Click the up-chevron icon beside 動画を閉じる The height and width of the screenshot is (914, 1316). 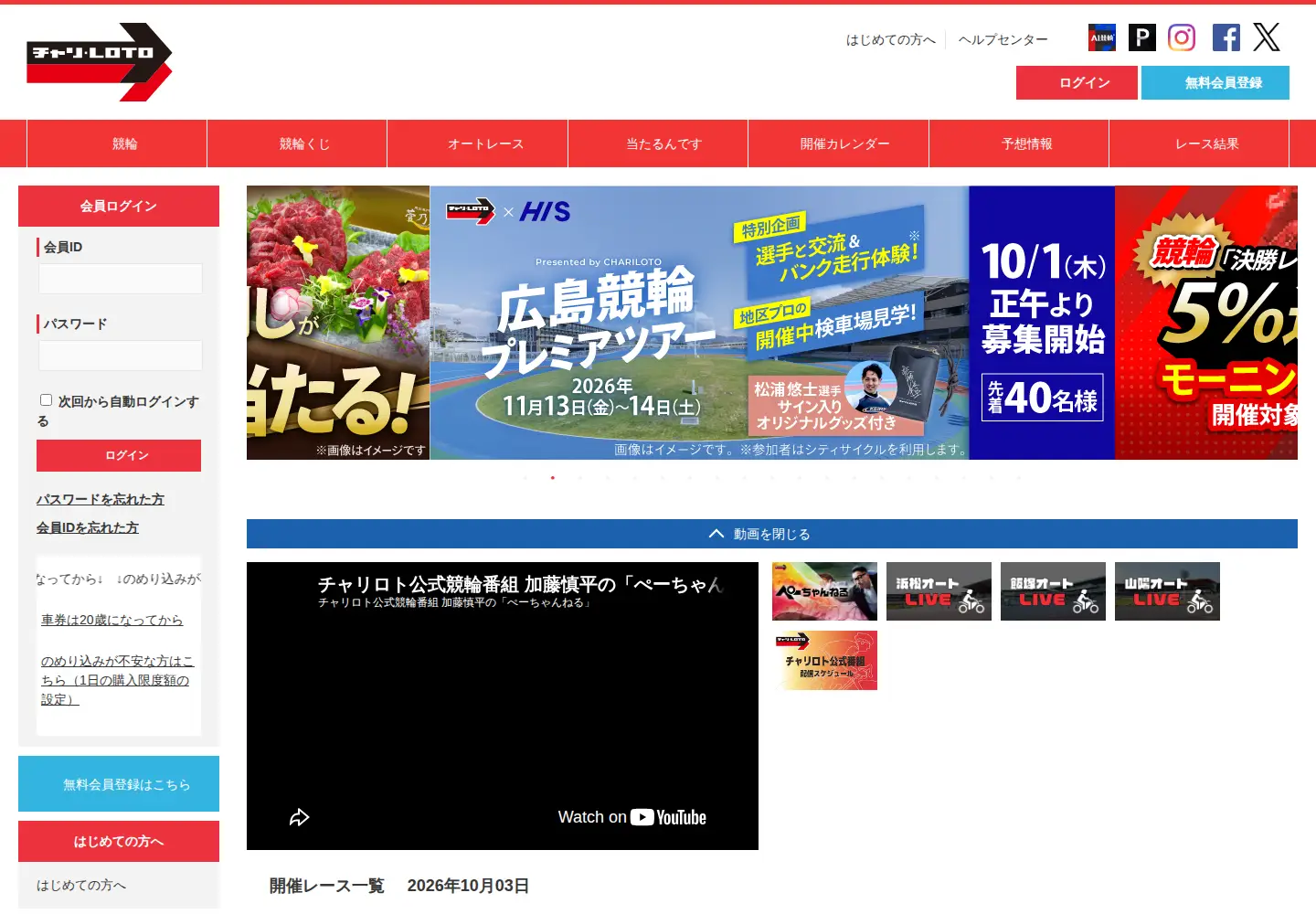point(716,534)
